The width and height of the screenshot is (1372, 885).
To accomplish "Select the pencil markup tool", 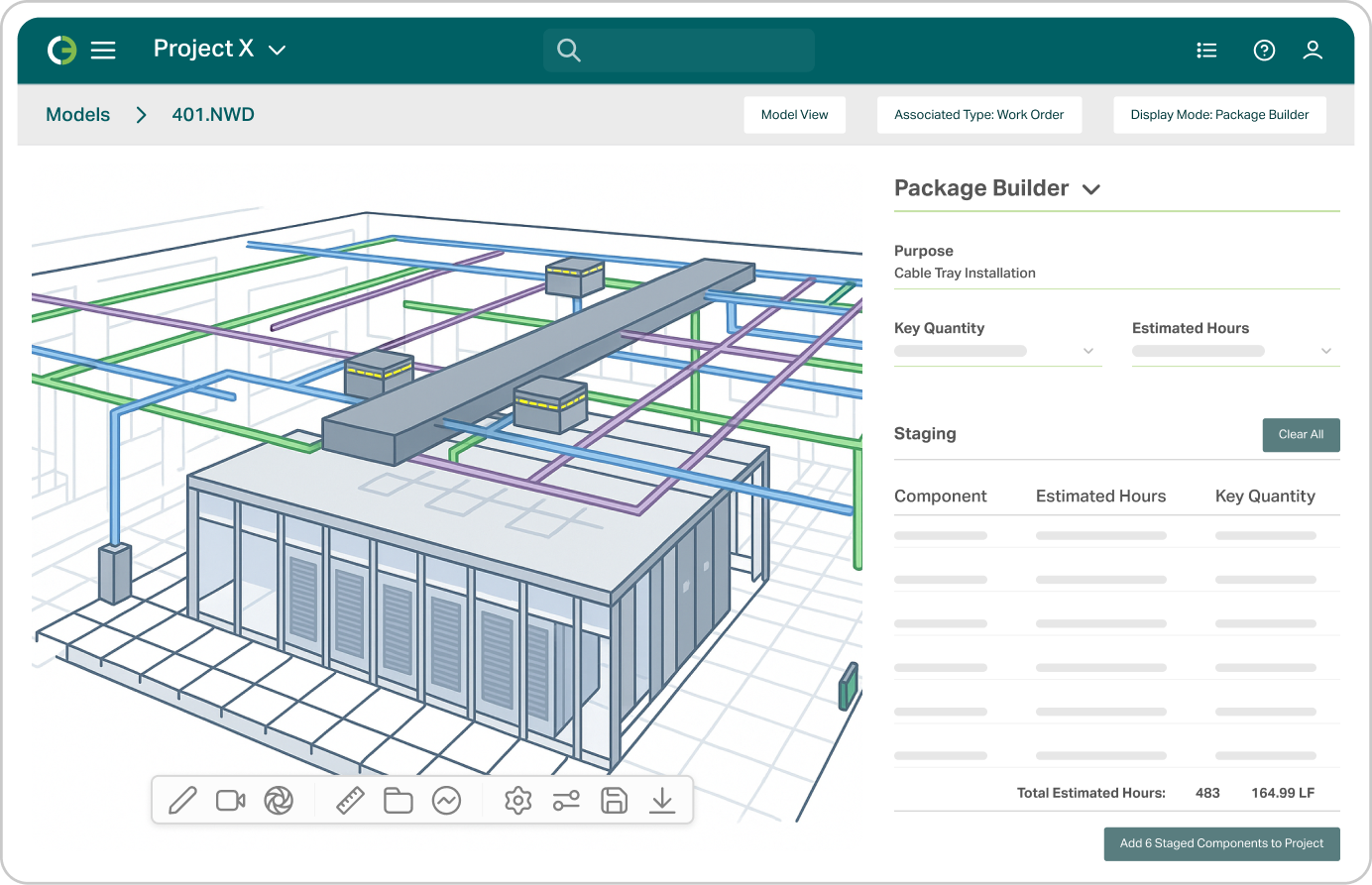I will click(x=182, y=800).
